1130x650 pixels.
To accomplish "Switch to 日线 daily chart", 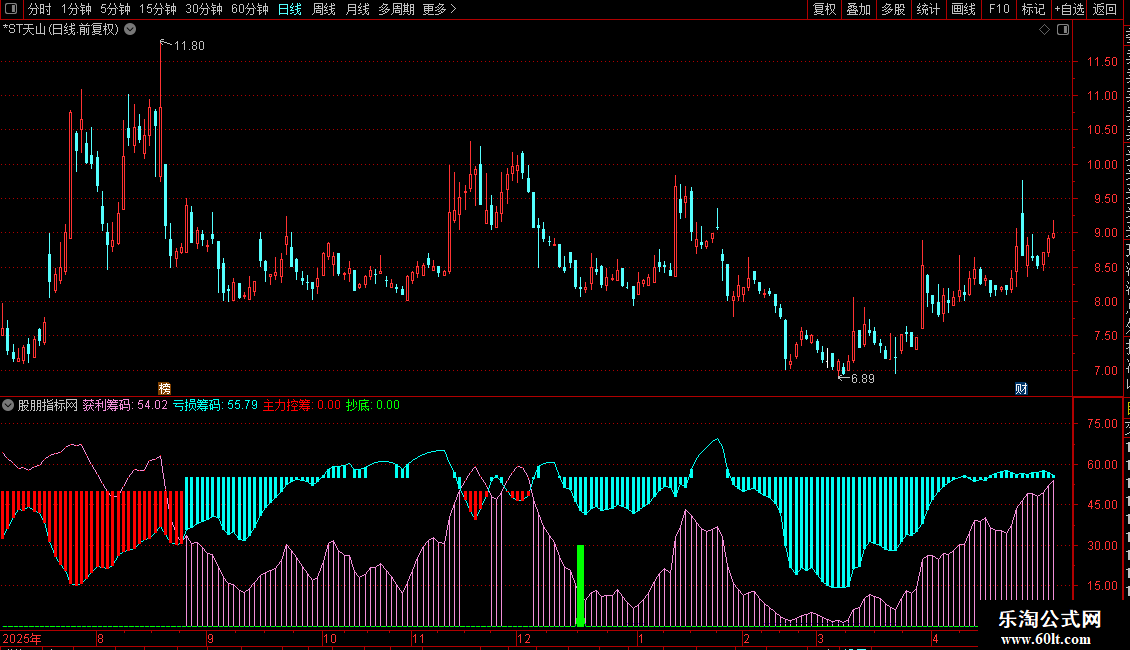I will (290, 9).
